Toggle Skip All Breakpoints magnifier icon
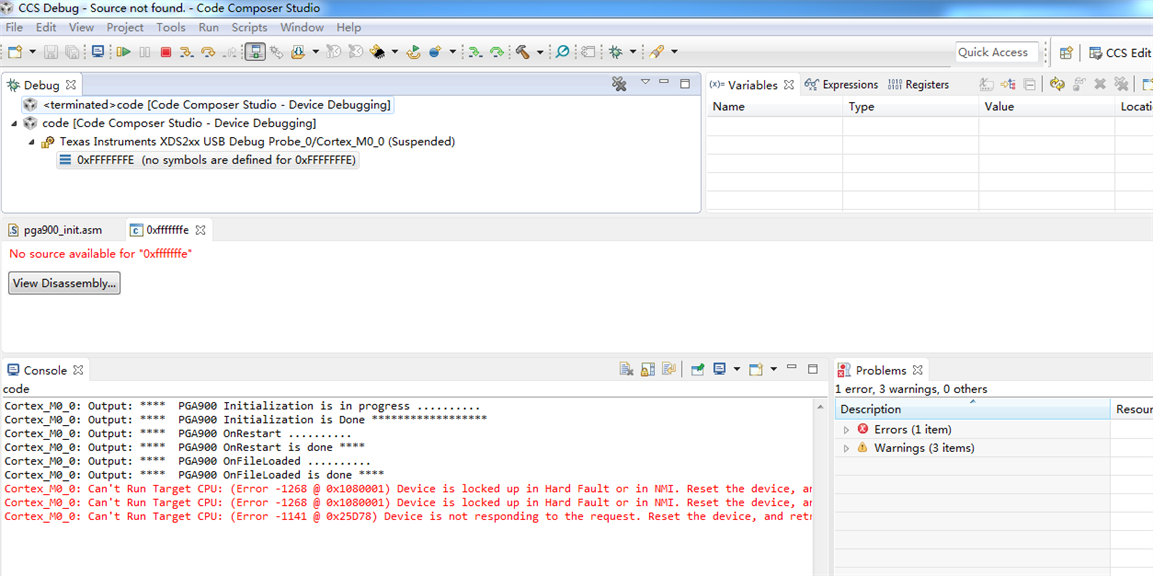The image size is (1153, 576). (x=562, y=52)
